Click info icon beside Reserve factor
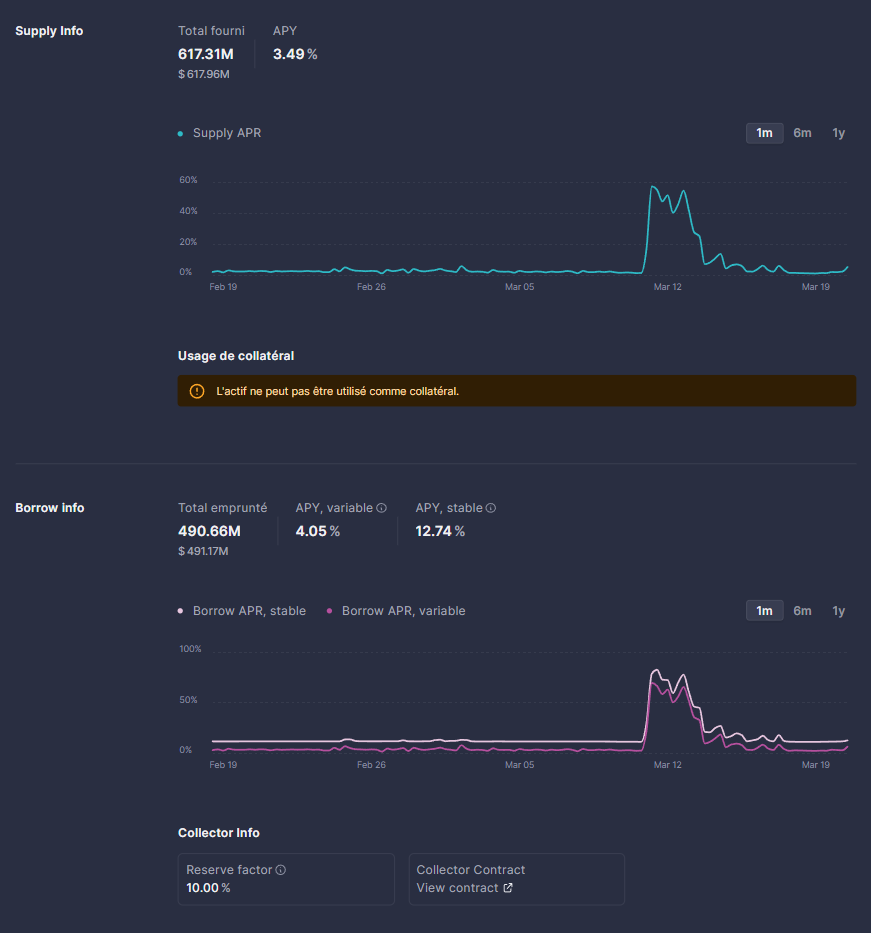Image resolution: width=871 pixels, height=933 pixels. (x=281, y=870)
